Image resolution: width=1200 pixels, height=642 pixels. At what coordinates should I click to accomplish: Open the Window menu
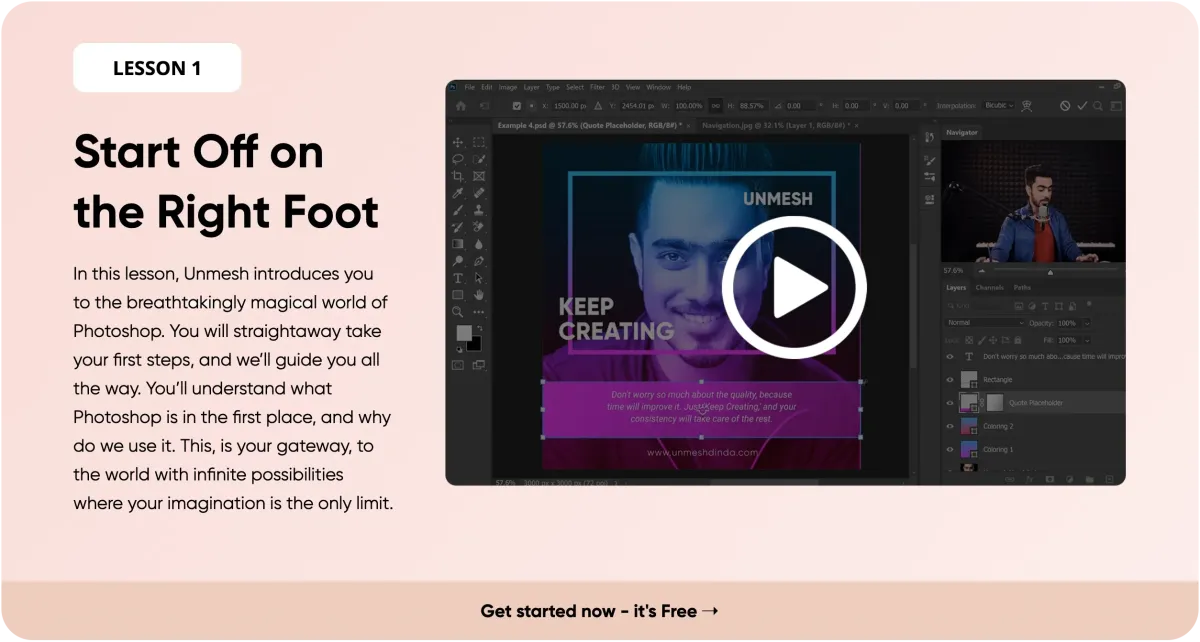pyautogui.click(x=658, y=87)
